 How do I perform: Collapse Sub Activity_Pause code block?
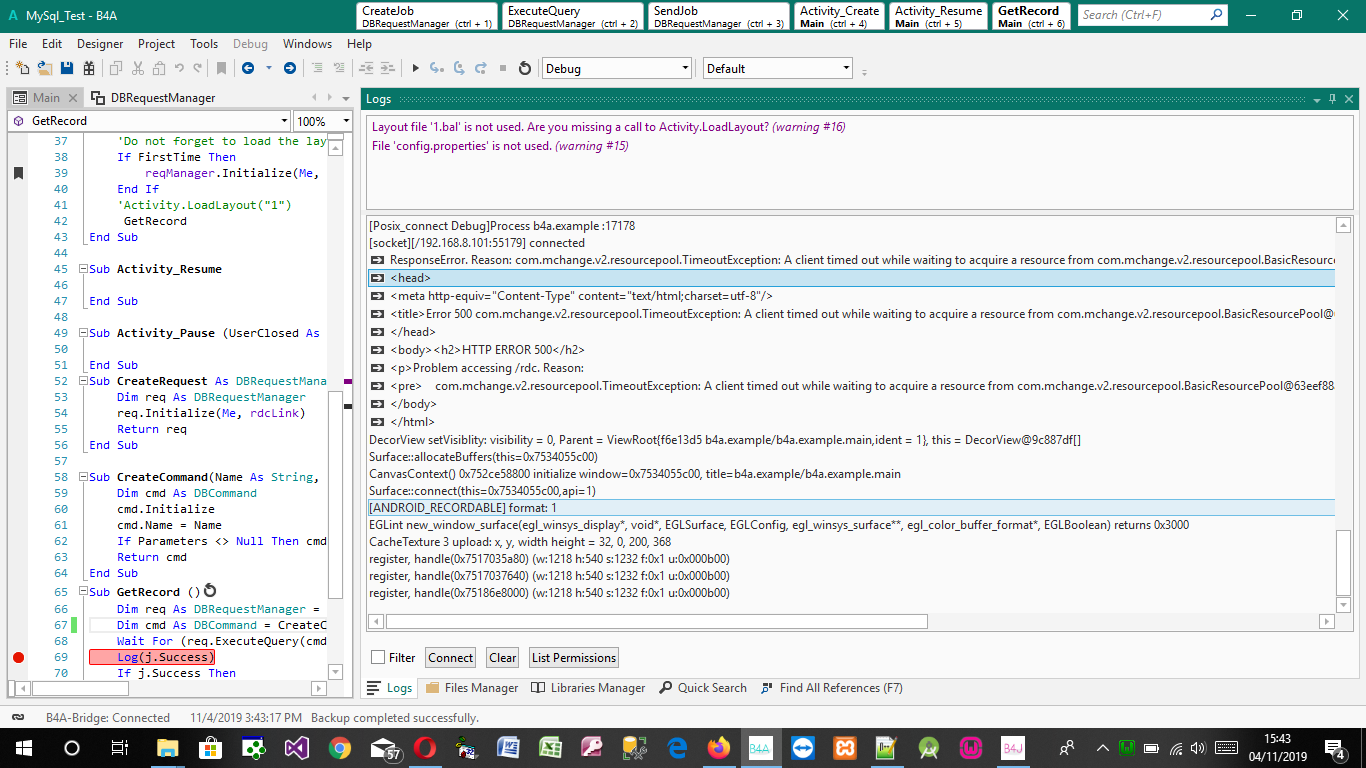point(82,333)
